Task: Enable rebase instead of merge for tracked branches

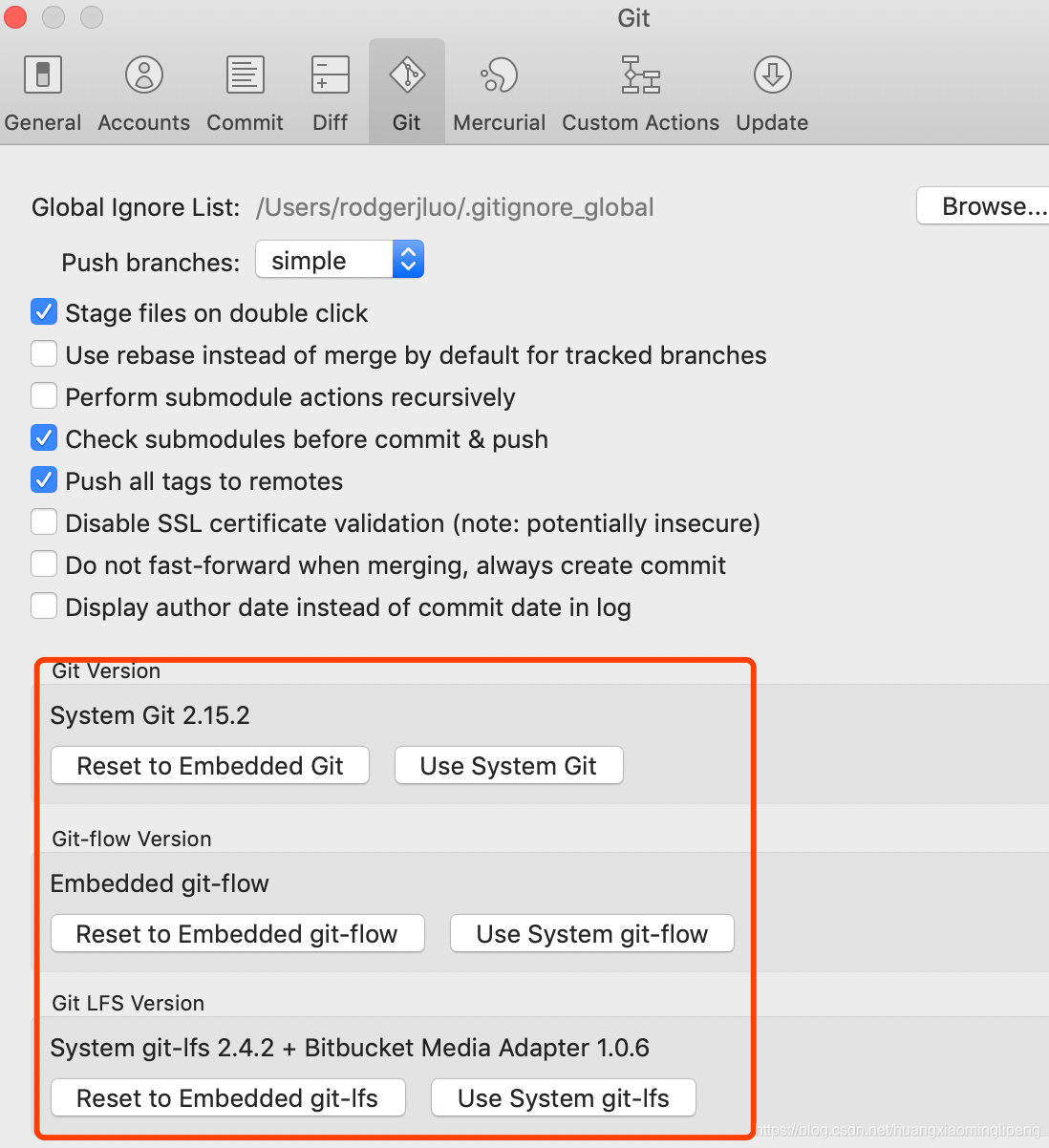Action: 44,353
